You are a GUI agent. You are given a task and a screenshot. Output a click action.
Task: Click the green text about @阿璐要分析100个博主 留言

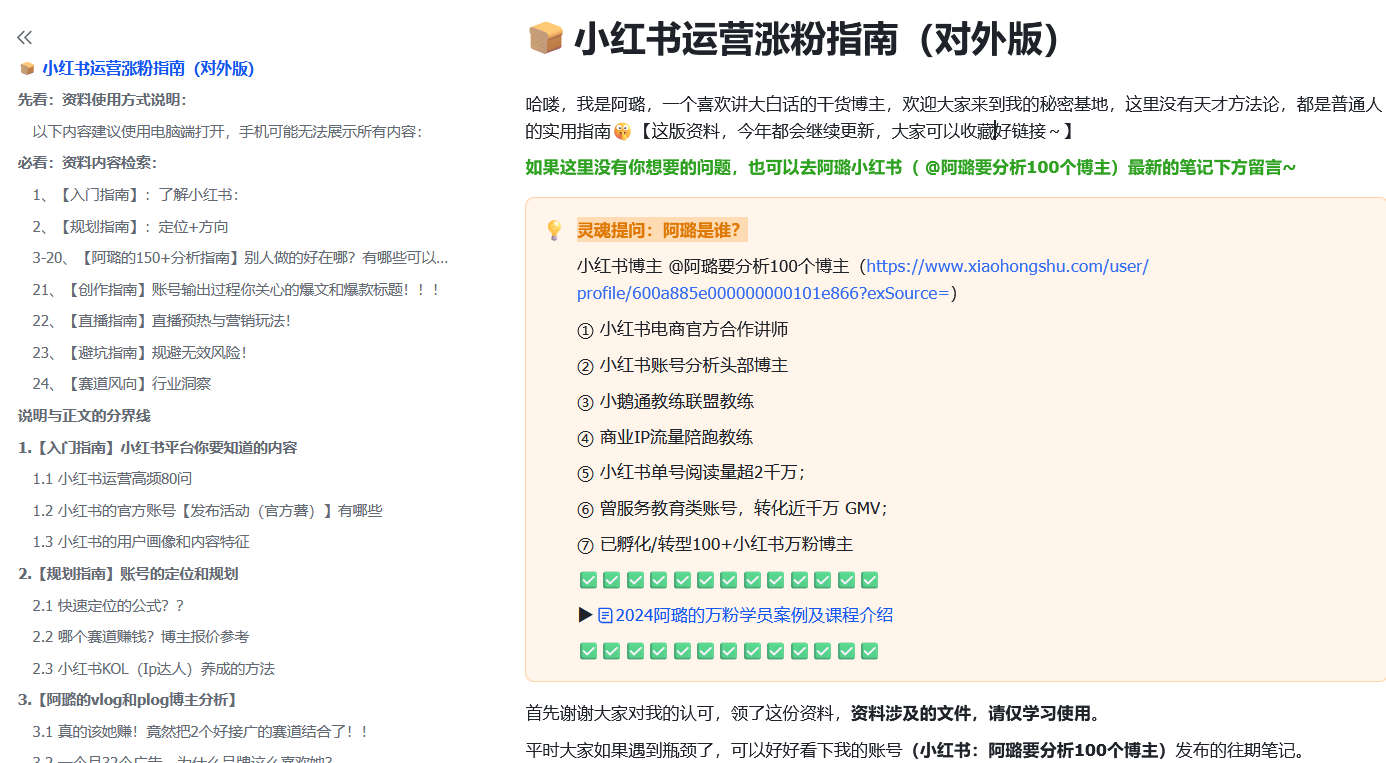[x=911, y=168]
